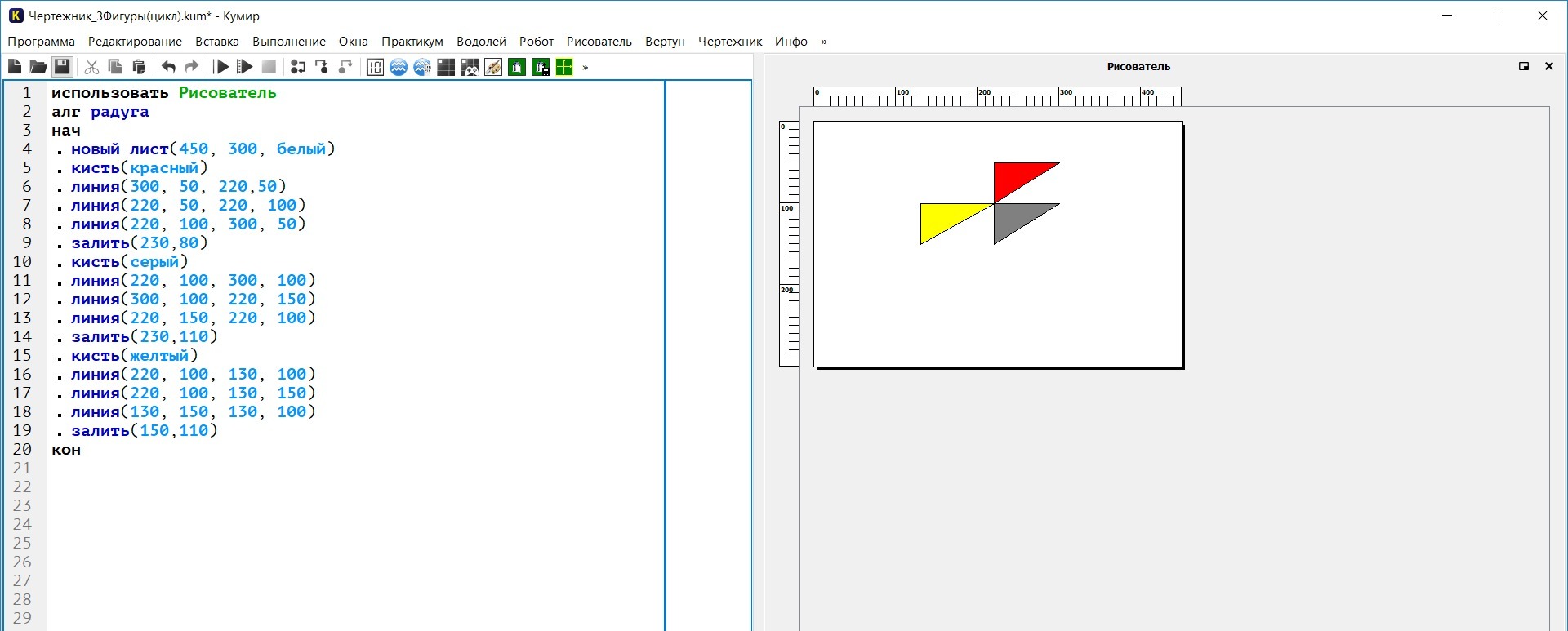
Task: Open the Водолей control panel icon
Action: [x=422, y=67]
